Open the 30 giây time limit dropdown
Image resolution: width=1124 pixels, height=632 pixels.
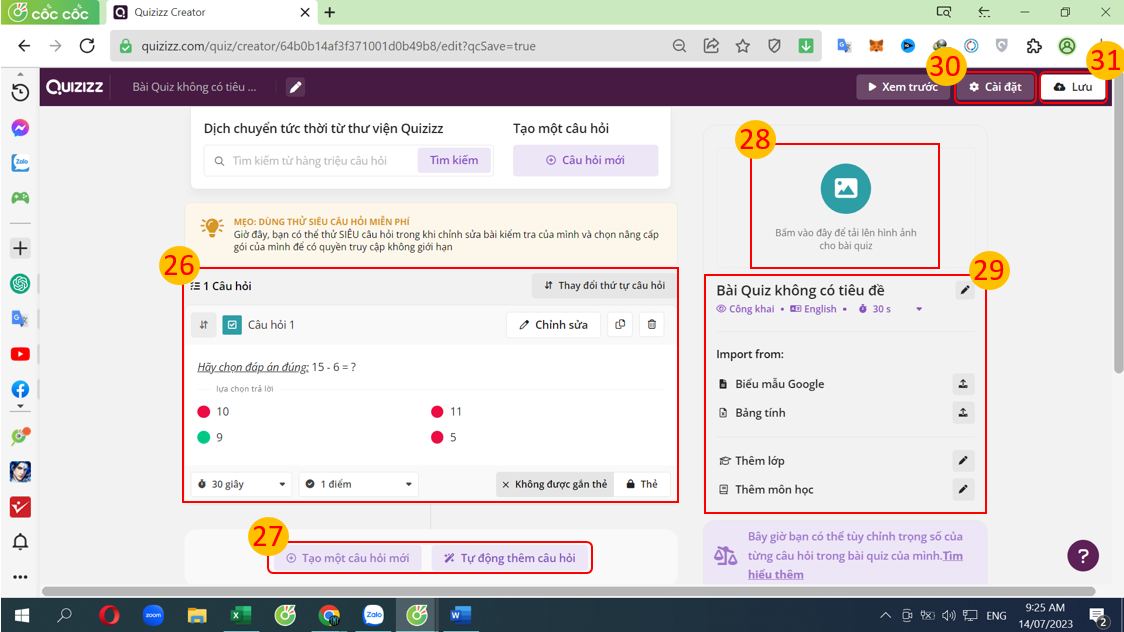click(242, 484)
